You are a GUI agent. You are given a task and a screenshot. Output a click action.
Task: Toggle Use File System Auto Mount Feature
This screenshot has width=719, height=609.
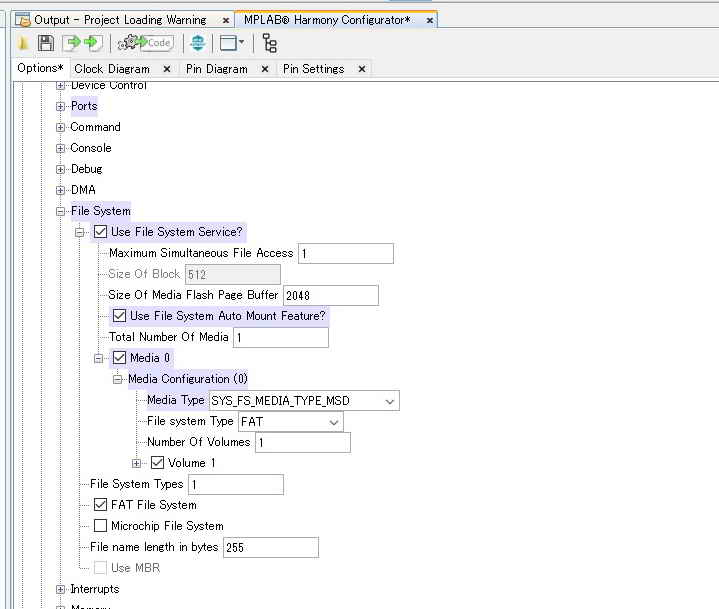click(x=119, y=316)
